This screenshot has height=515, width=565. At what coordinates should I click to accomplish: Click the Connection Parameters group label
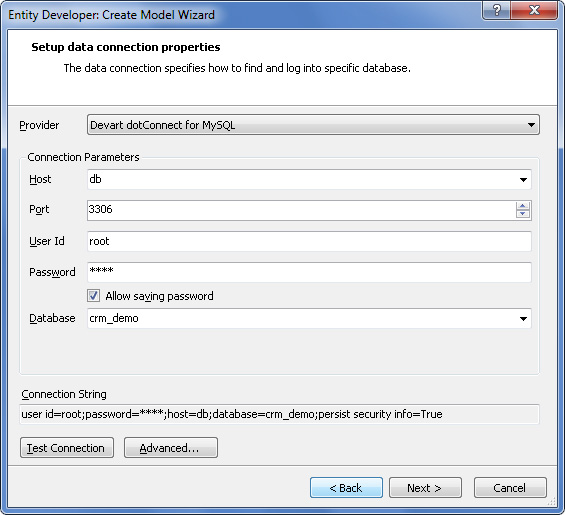point(83,157)
